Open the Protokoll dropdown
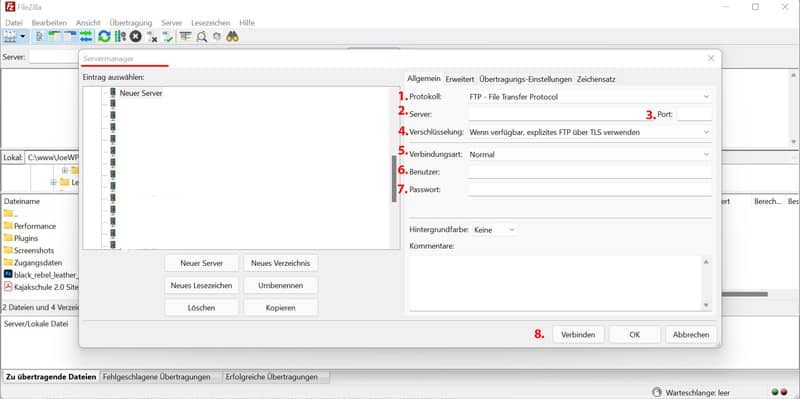Screen dimensions: 800x399 click(589, 96)
